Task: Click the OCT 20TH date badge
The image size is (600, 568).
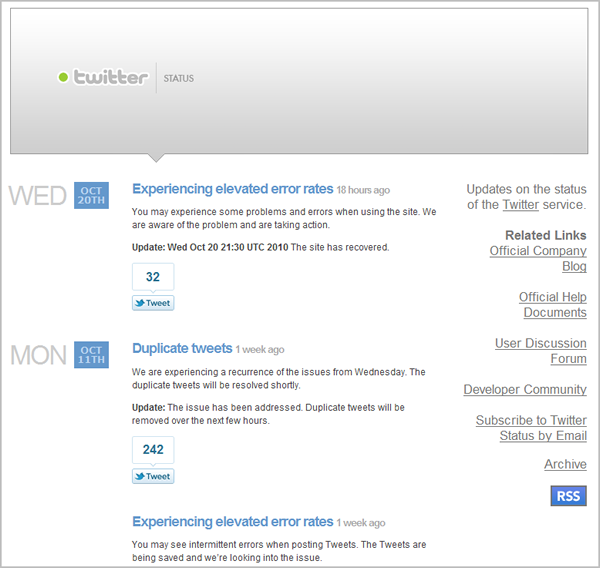Action: click(x=91, y=196)
